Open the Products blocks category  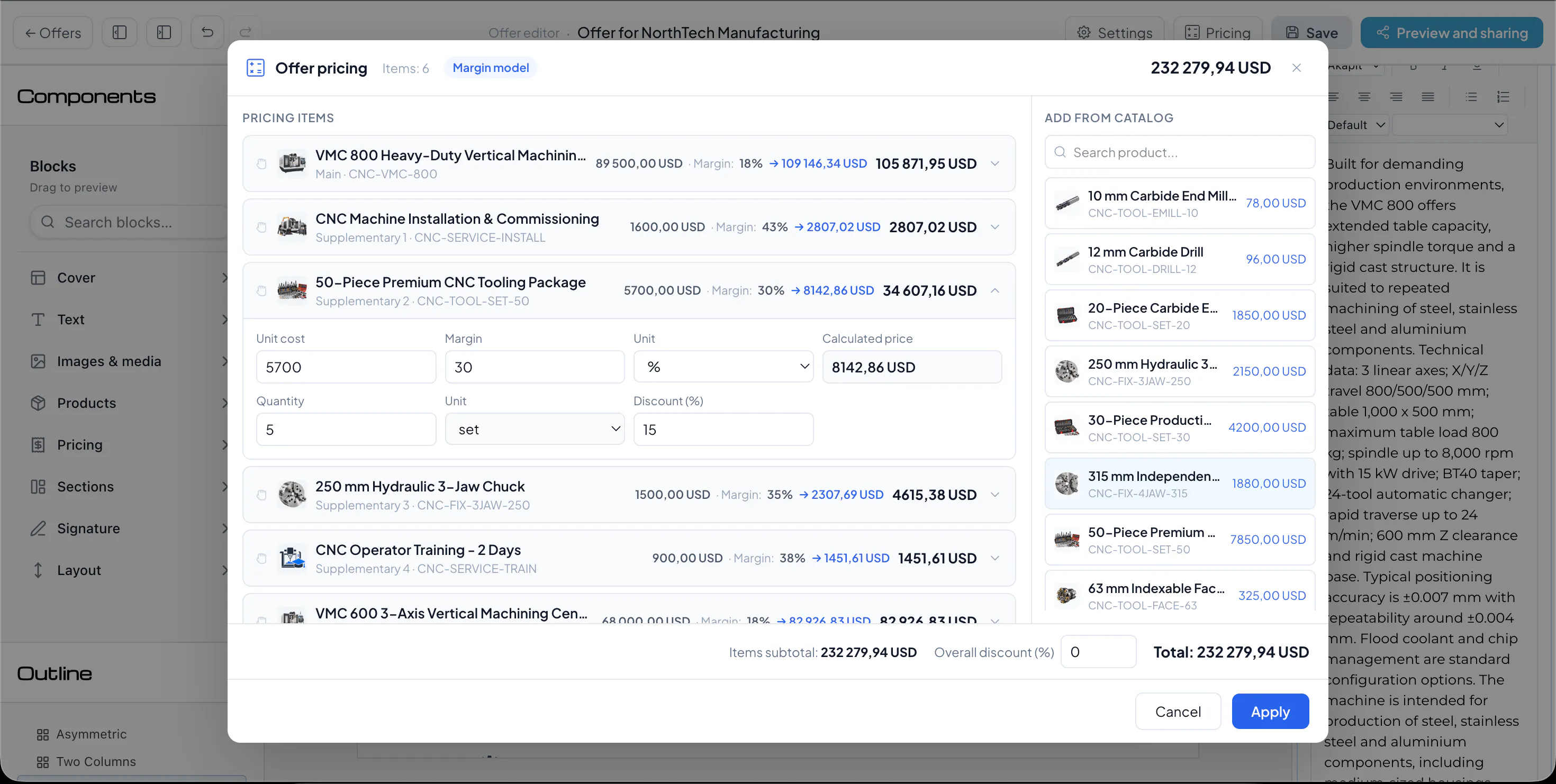(x=129, y=403)
